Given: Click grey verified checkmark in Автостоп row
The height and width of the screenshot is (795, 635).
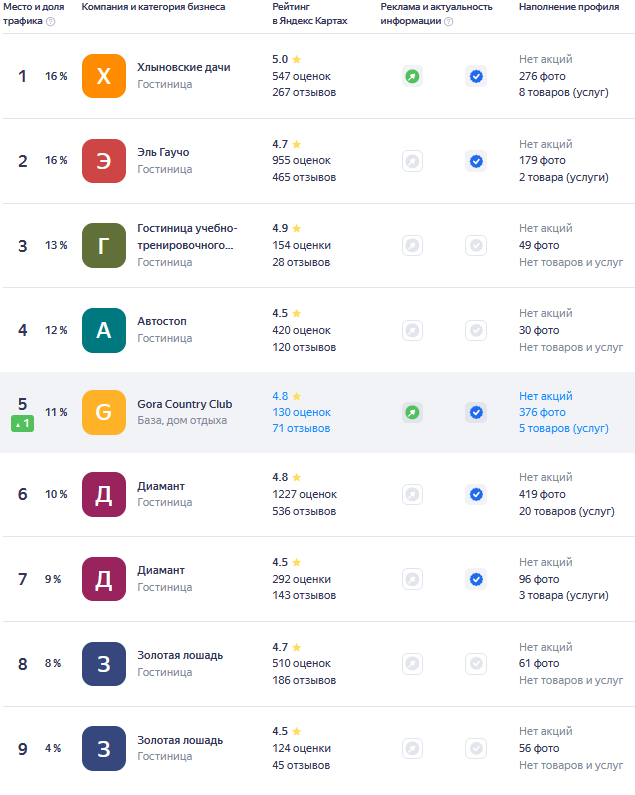Looking at the screenshot, I should [476, 331].
